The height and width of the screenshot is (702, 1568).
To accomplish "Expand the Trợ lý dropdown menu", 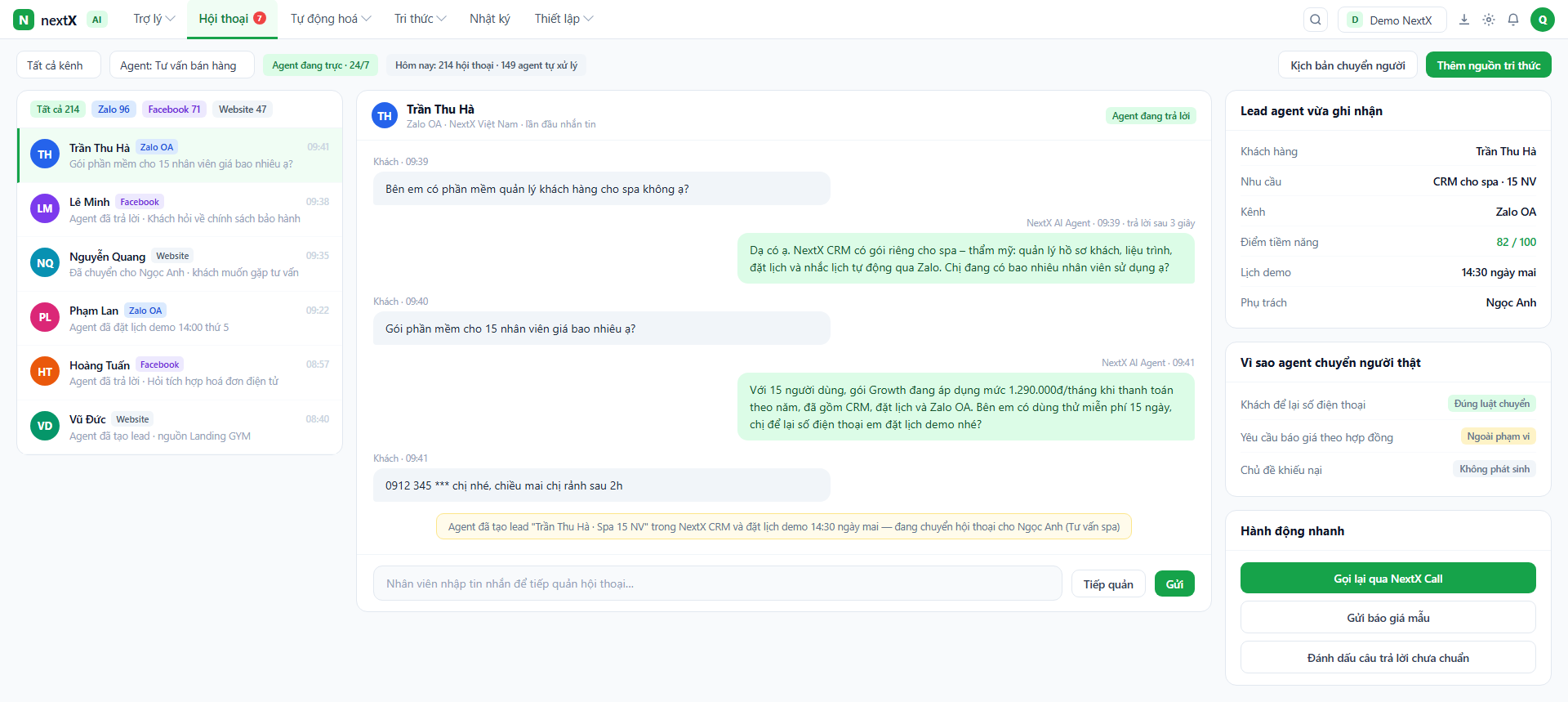I will pos(154,19).
